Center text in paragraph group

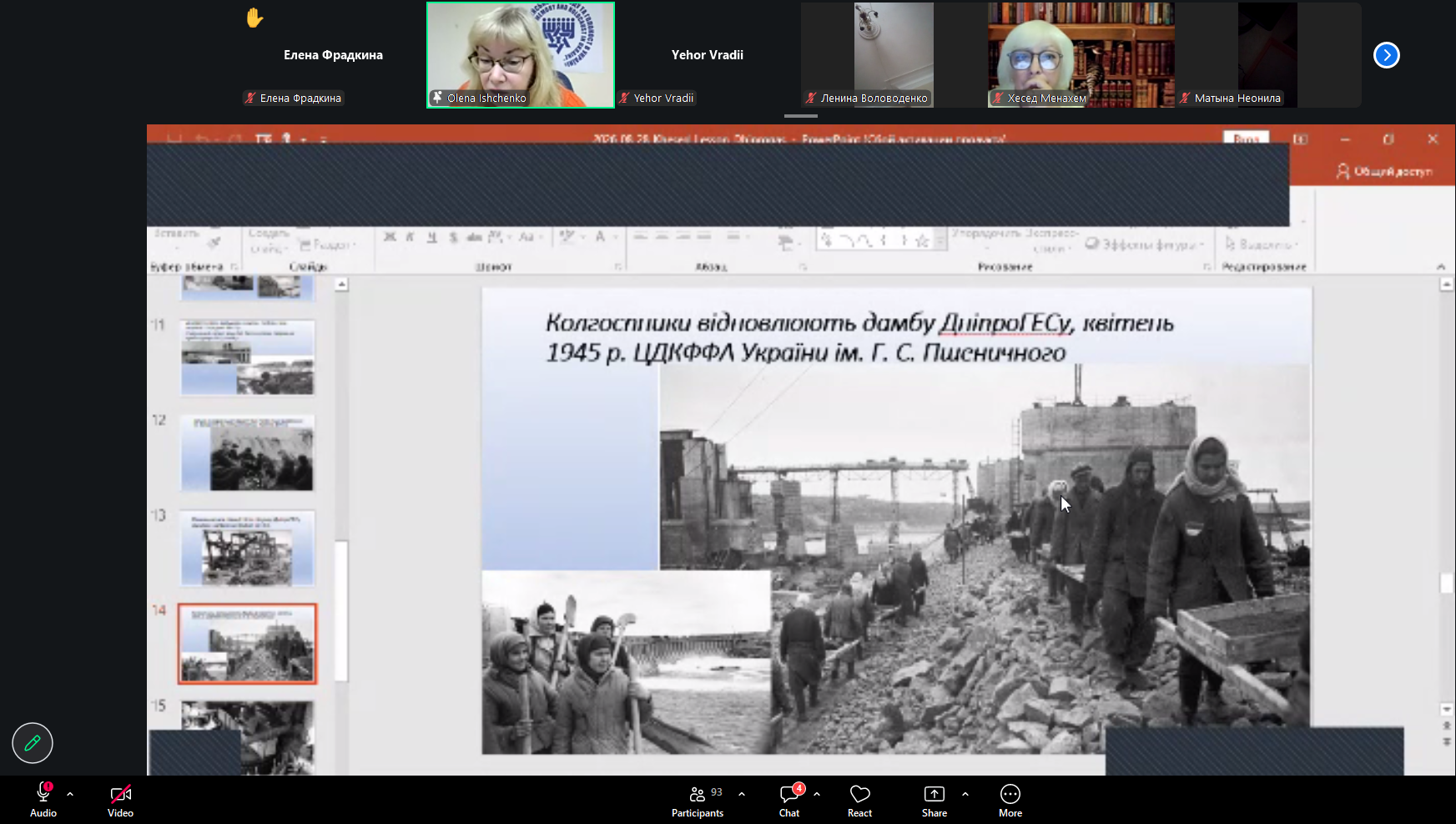(x=662, y=237)
